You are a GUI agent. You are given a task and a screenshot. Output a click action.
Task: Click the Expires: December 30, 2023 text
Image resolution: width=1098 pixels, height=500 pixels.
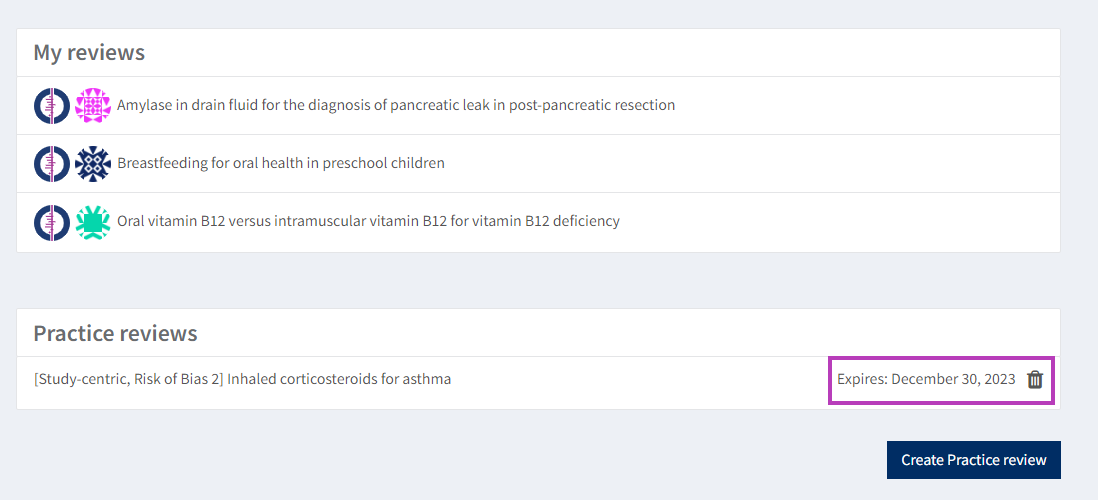(x=926, y=380)
